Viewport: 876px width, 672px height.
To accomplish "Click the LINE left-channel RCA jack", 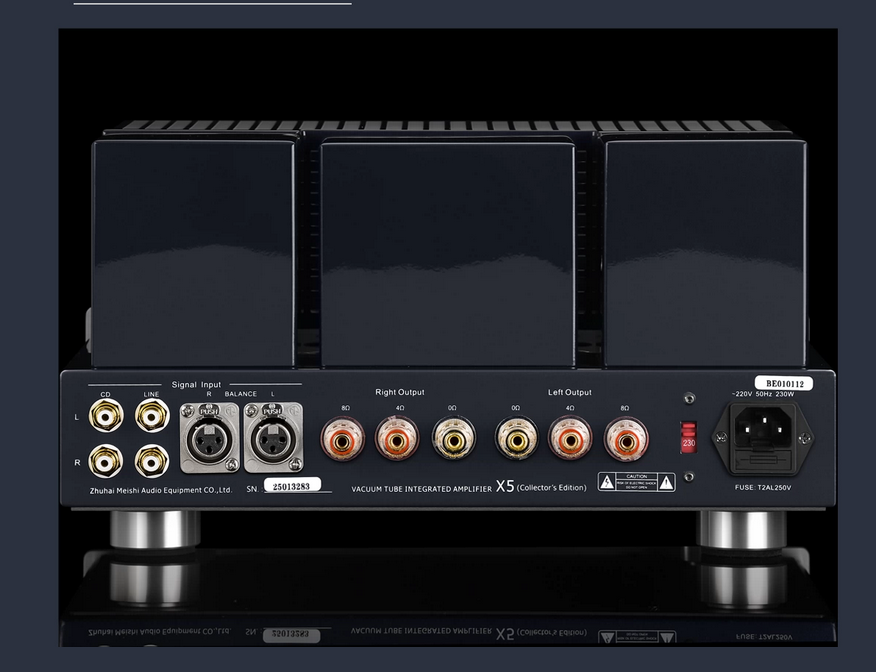I will 152,416.
